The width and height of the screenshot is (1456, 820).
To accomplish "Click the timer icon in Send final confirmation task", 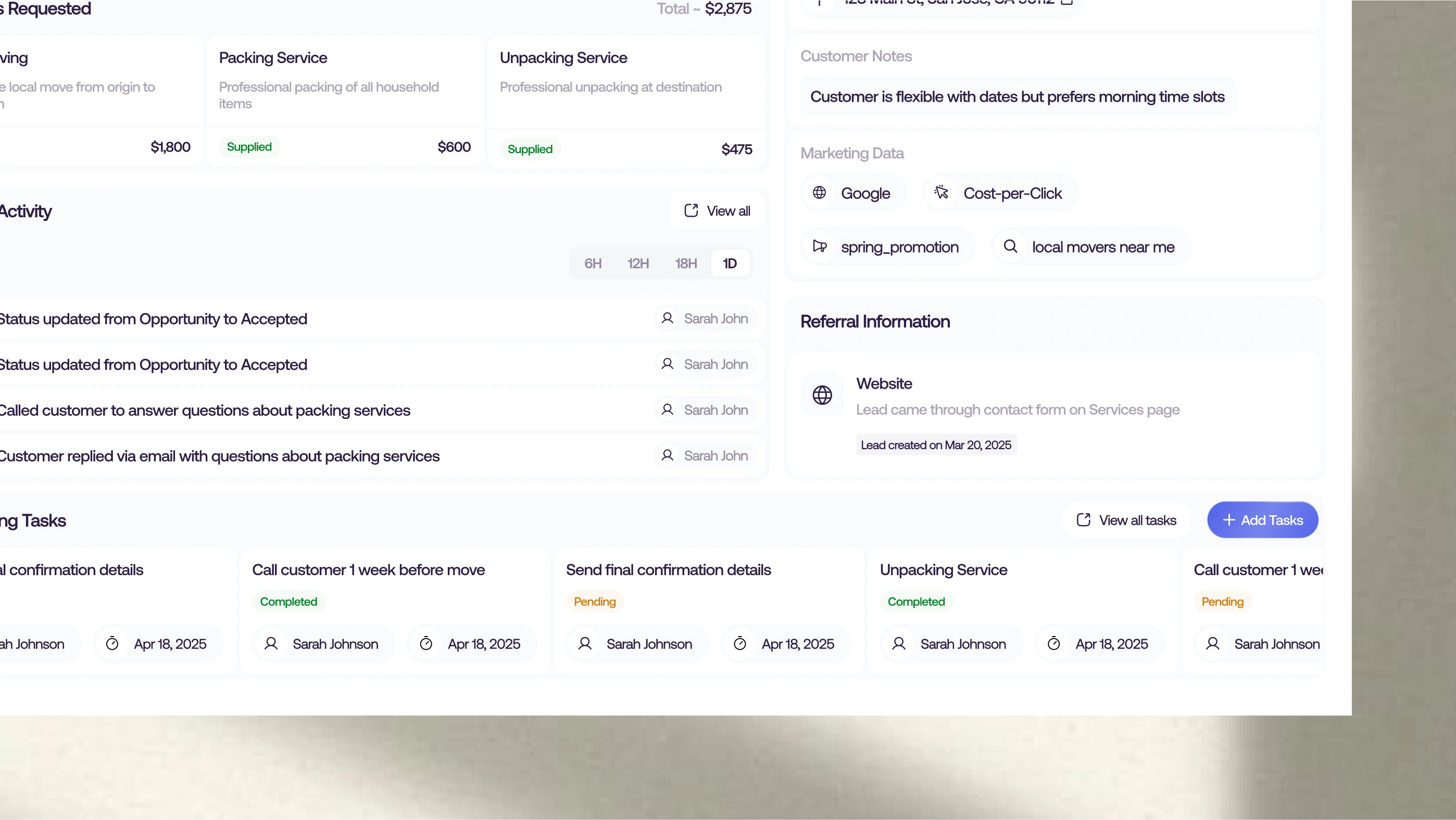I will pos(740,643).
